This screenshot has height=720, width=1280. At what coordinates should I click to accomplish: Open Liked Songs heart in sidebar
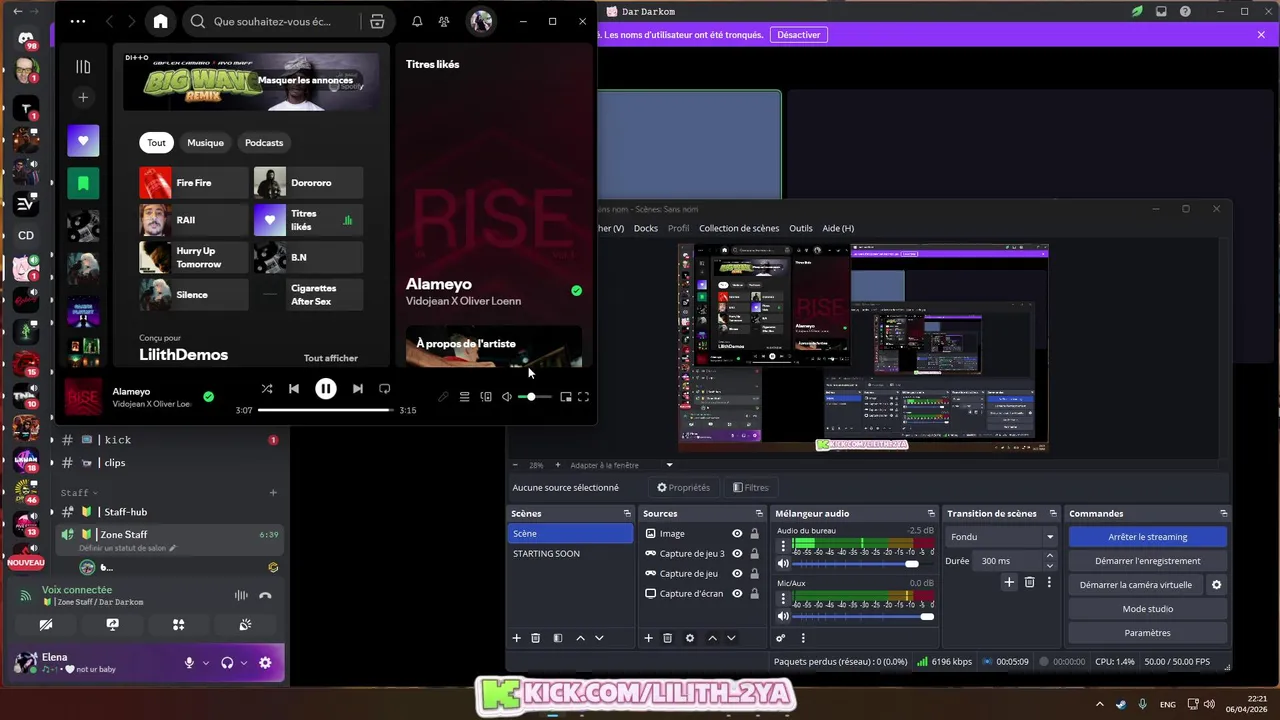point(83,141)
